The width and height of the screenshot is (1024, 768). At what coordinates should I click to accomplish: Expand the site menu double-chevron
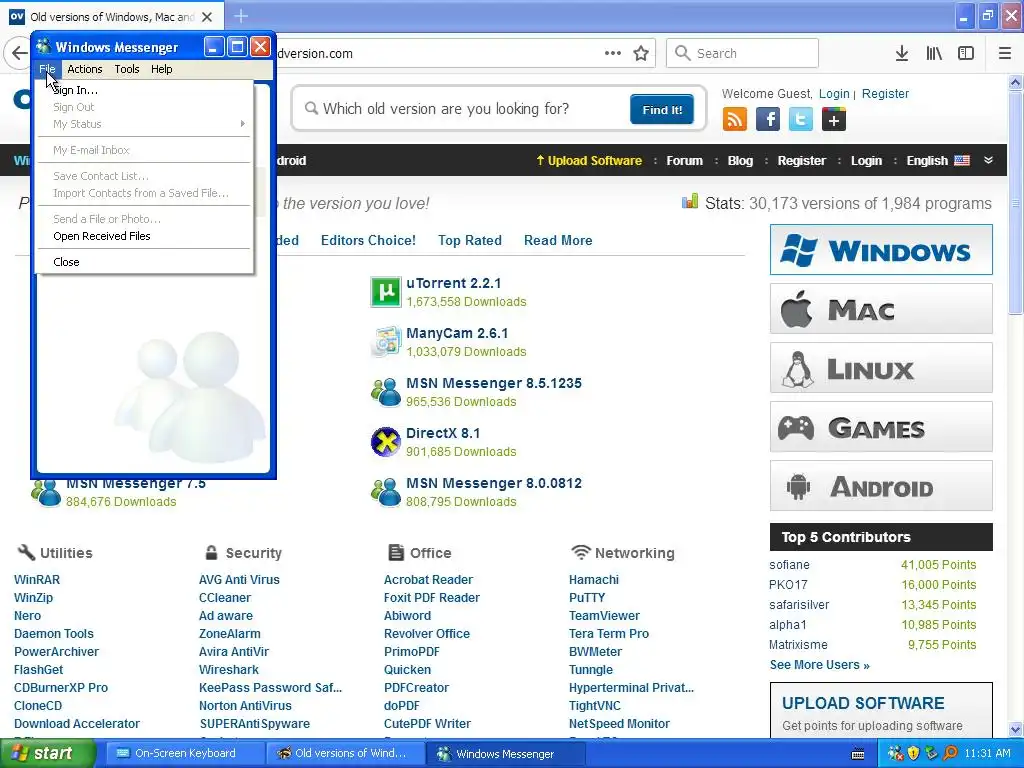tap(989, 161)
